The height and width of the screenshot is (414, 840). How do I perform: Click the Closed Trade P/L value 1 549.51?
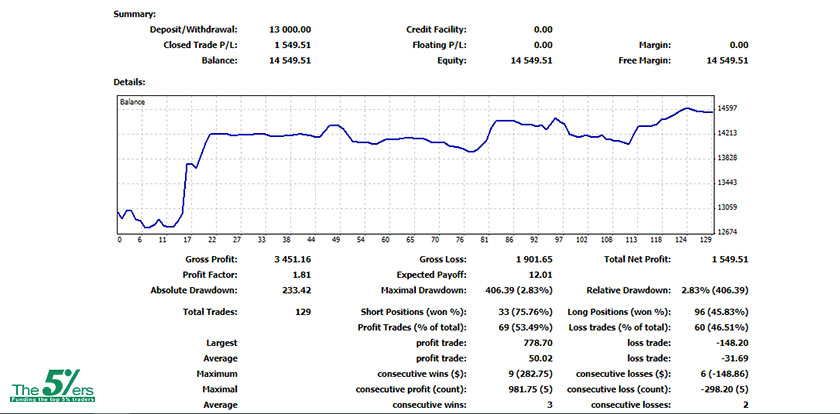(x=292, y=45)
